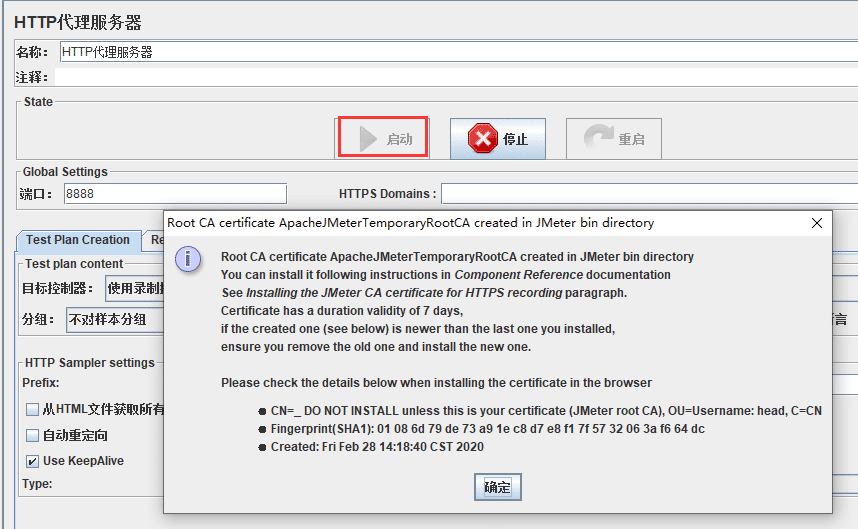This screenshot has width=858, height=529.
Task: Click the 启动 start button
Action: 382,138
